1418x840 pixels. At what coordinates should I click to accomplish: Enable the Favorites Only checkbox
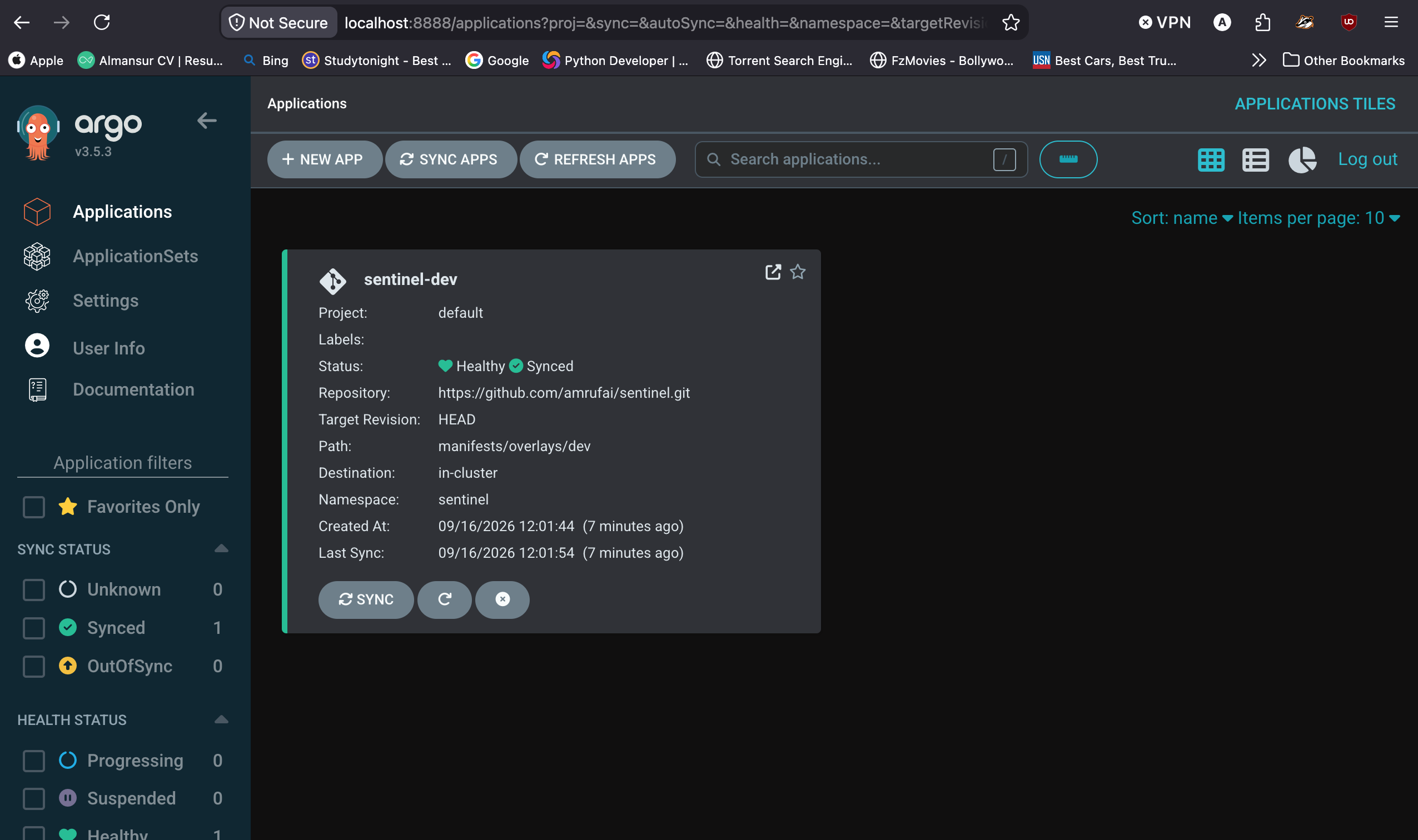[34, 507]
